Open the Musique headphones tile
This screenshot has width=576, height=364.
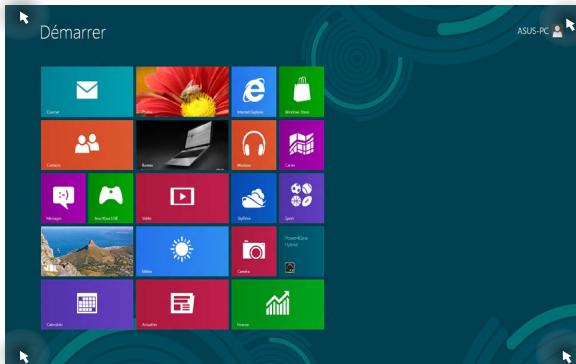click(x=254, y=145)
